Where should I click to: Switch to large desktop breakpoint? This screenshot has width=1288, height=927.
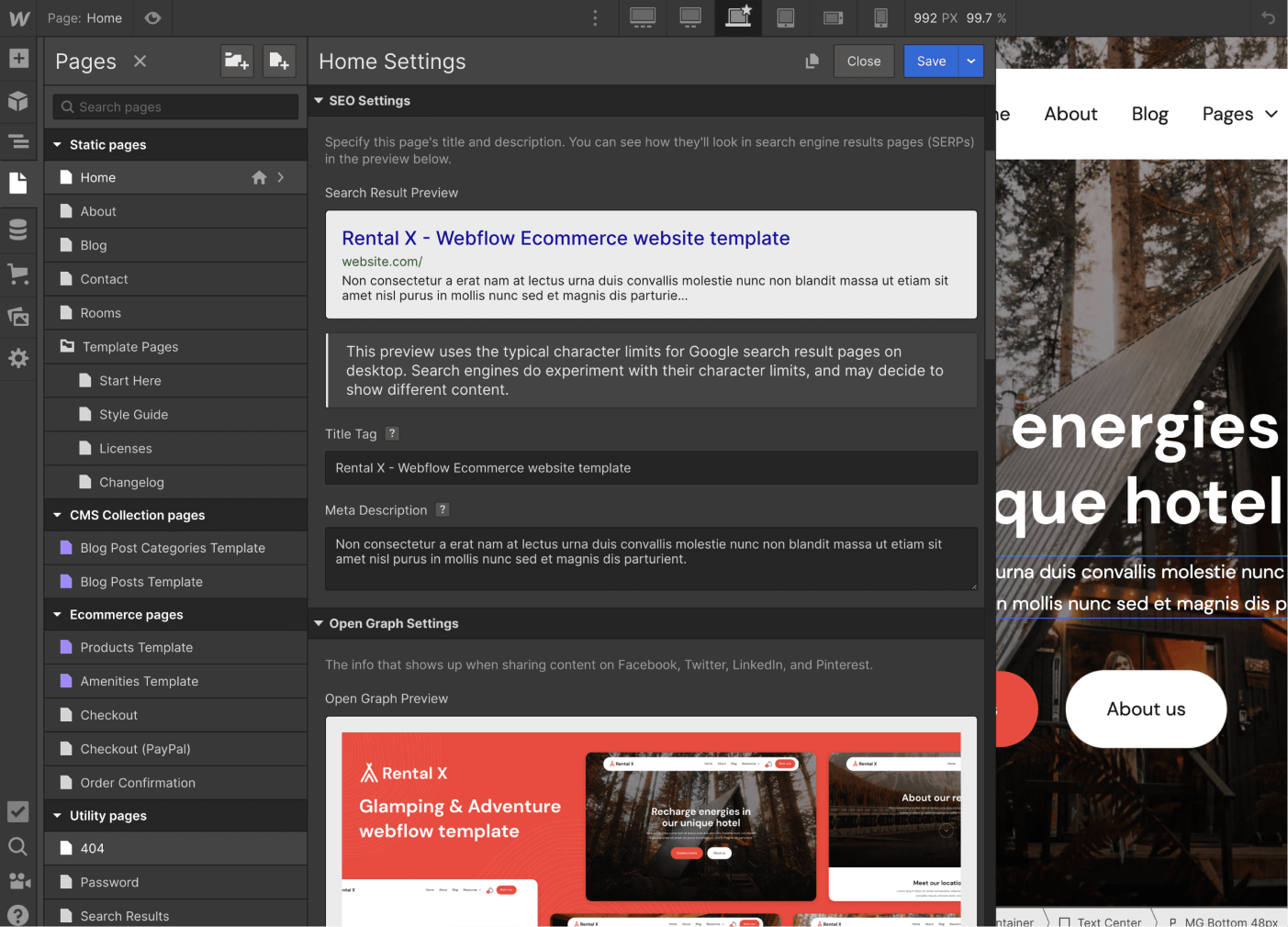pos(642,17)
